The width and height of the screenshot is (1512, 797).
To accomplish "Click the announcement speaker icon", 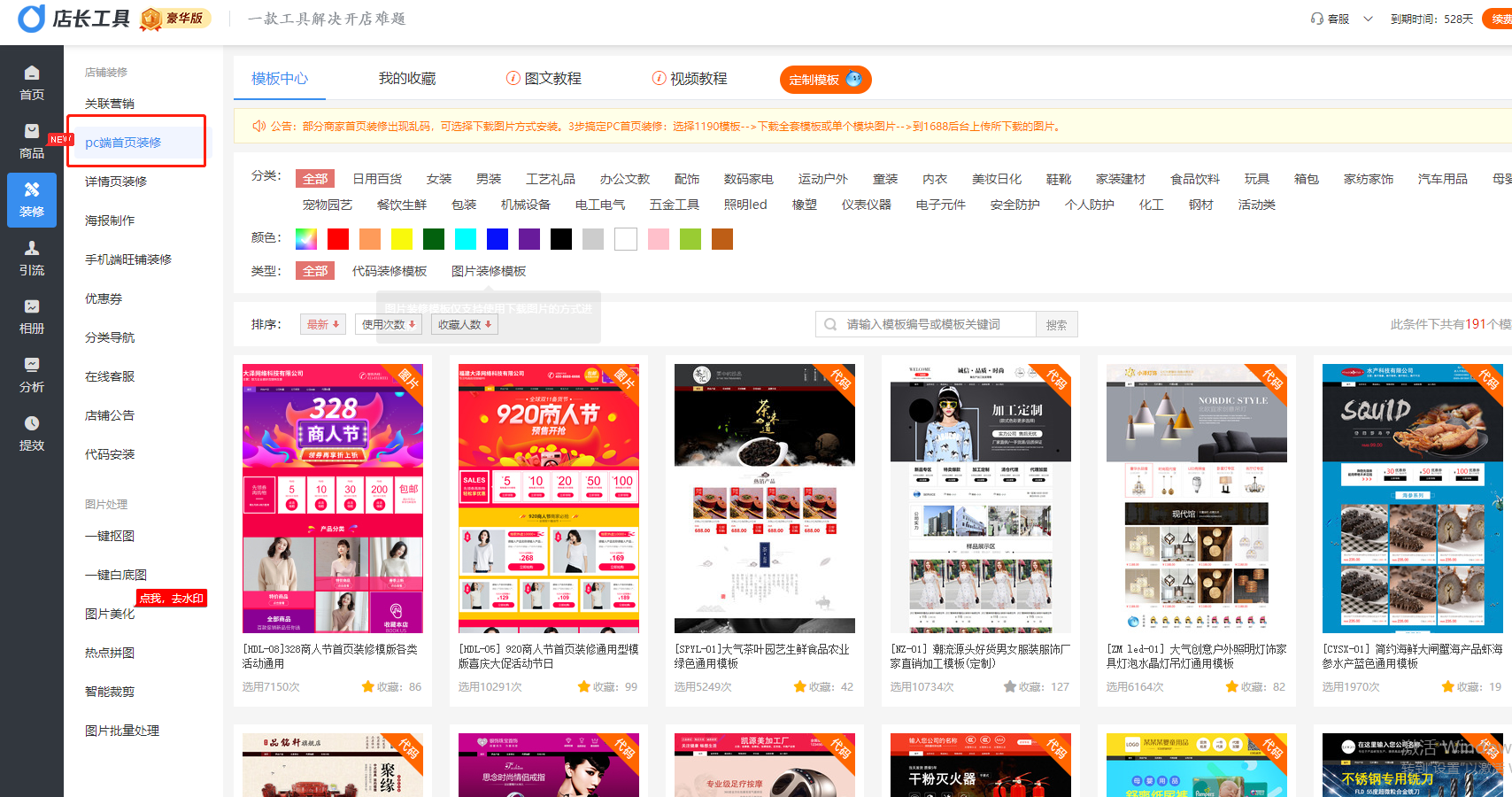I will coord(259,126).
